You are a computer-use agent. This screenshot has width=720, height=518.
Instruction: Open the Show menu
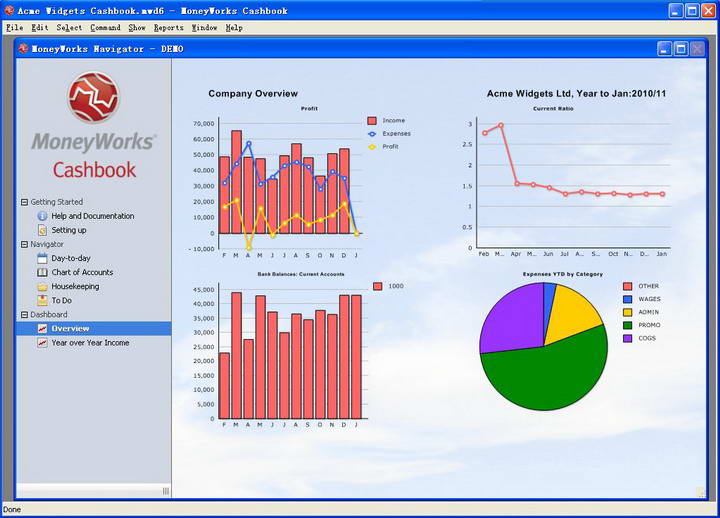(137, 28)
